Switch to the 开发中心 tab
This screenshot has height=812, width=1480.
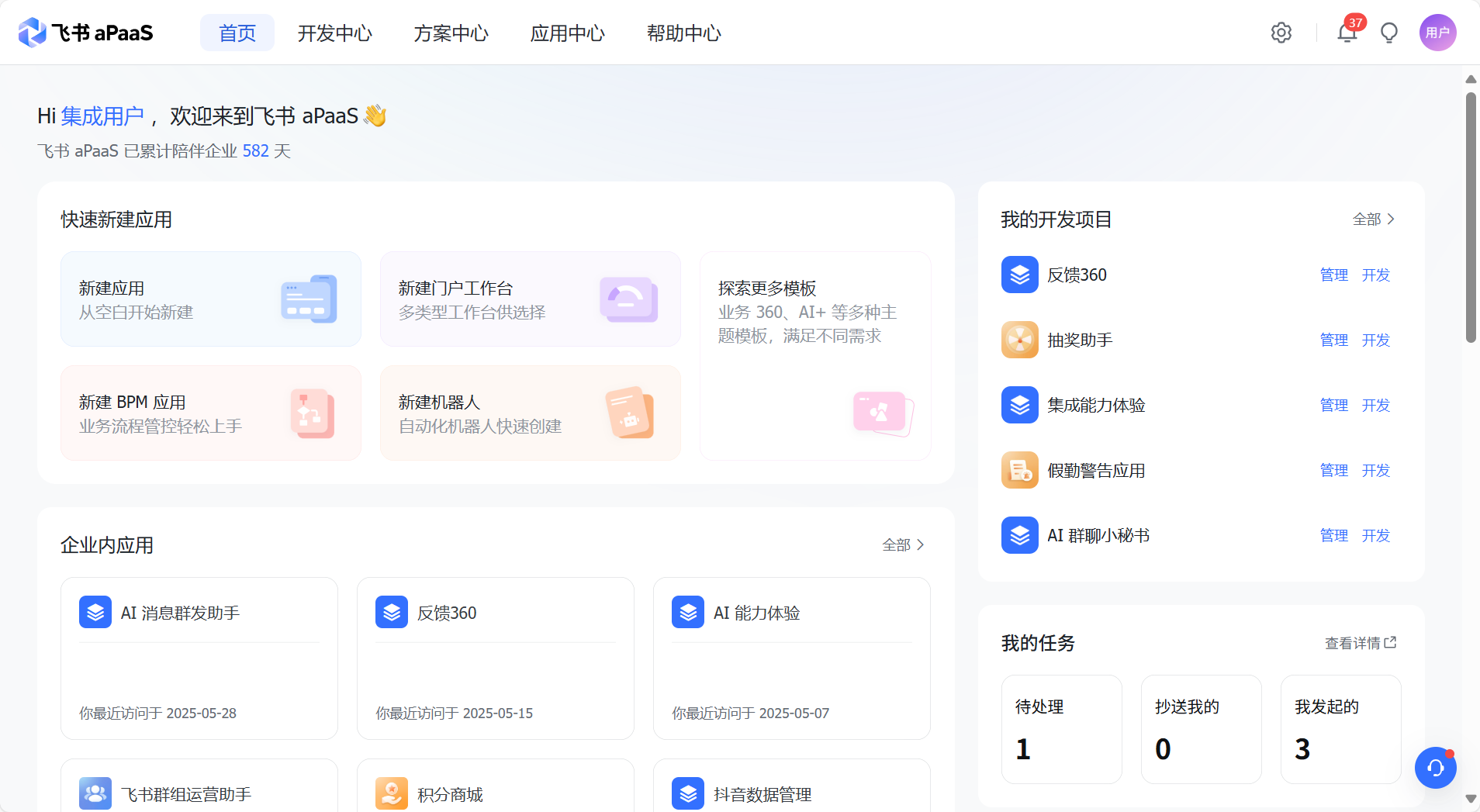pyautogui.click(x=335, y=33)
